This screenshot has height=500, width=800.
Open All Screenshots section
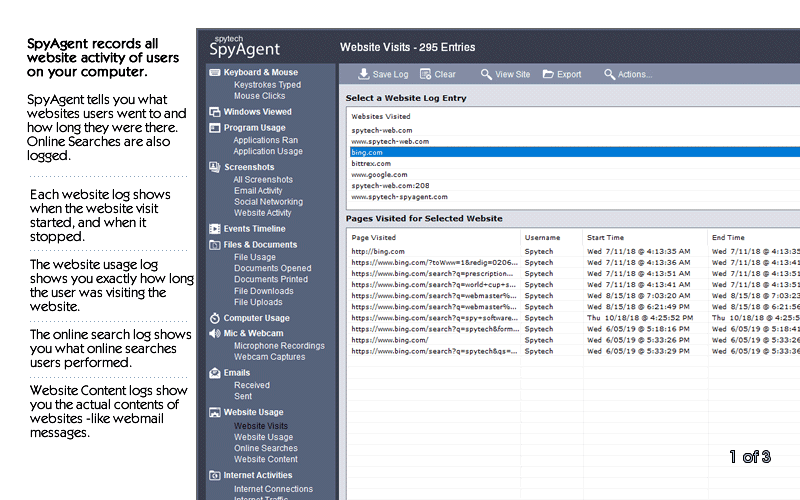263,180
